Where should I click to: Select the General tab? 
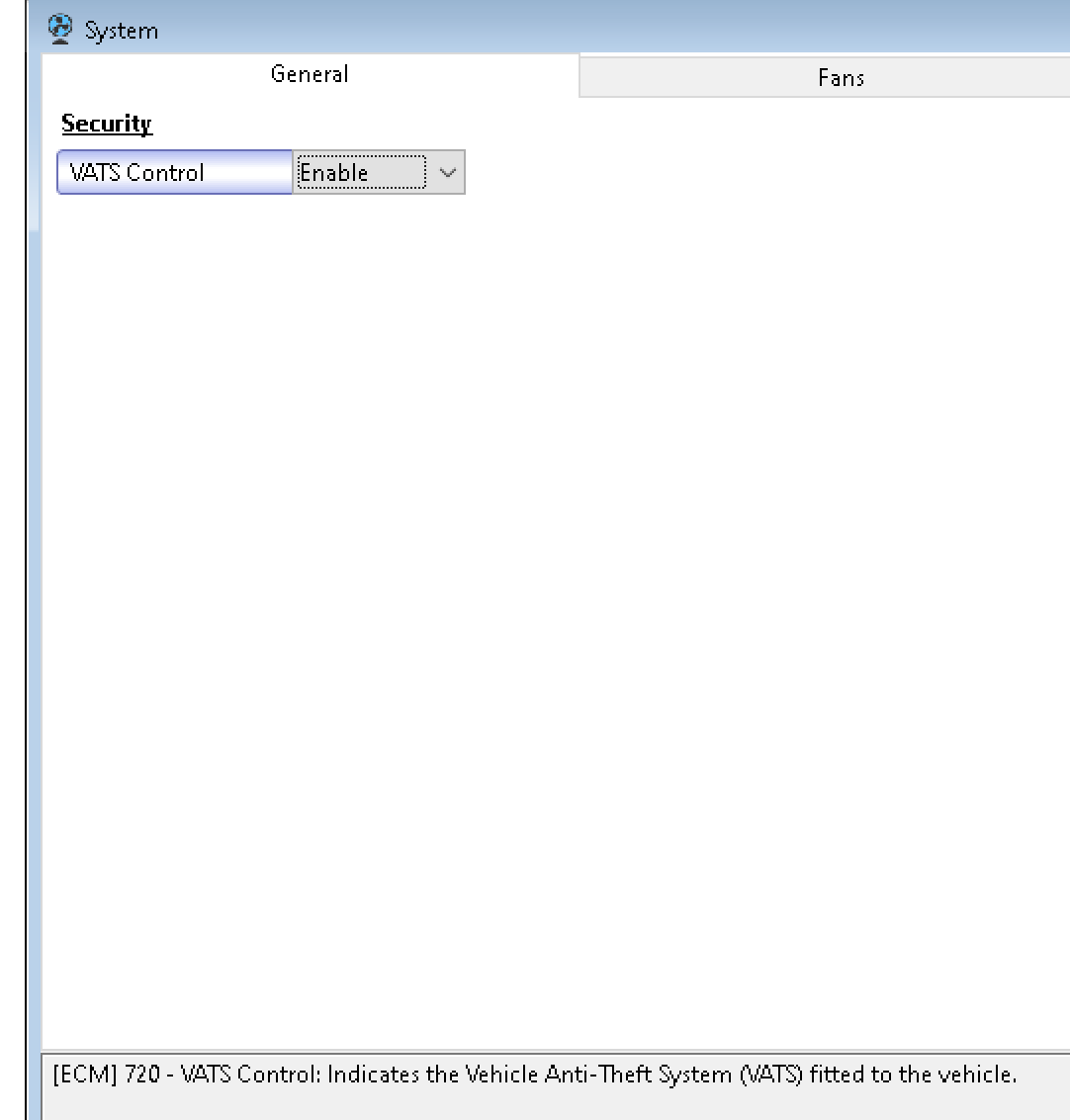(x=311, y=74)
